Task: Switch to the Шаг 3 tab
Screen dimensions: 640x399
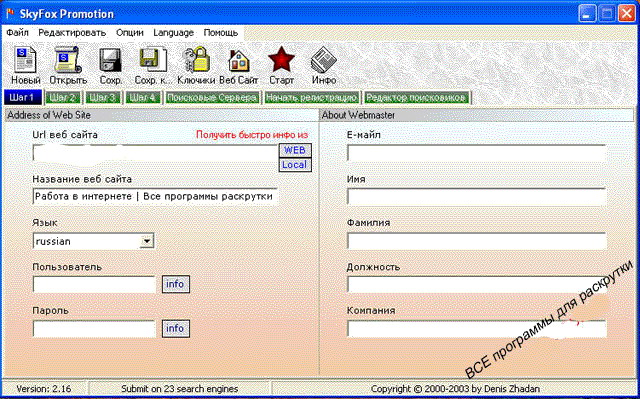Action: point(103,98)
